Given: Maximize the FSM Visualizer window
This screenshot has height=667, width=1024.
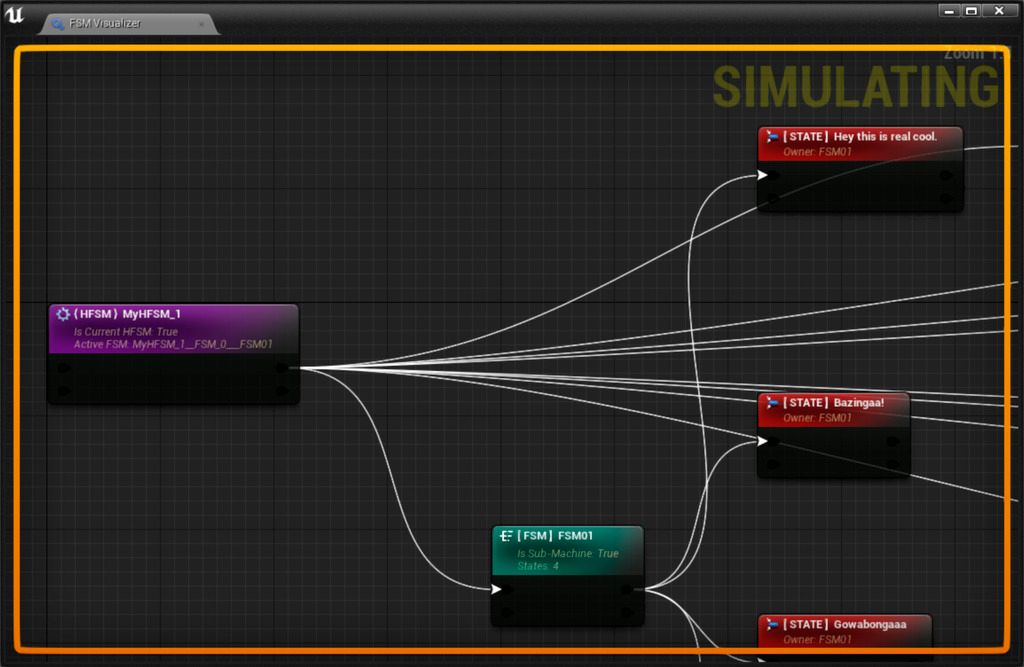Looking at the screenshot, I should (971, 10).
